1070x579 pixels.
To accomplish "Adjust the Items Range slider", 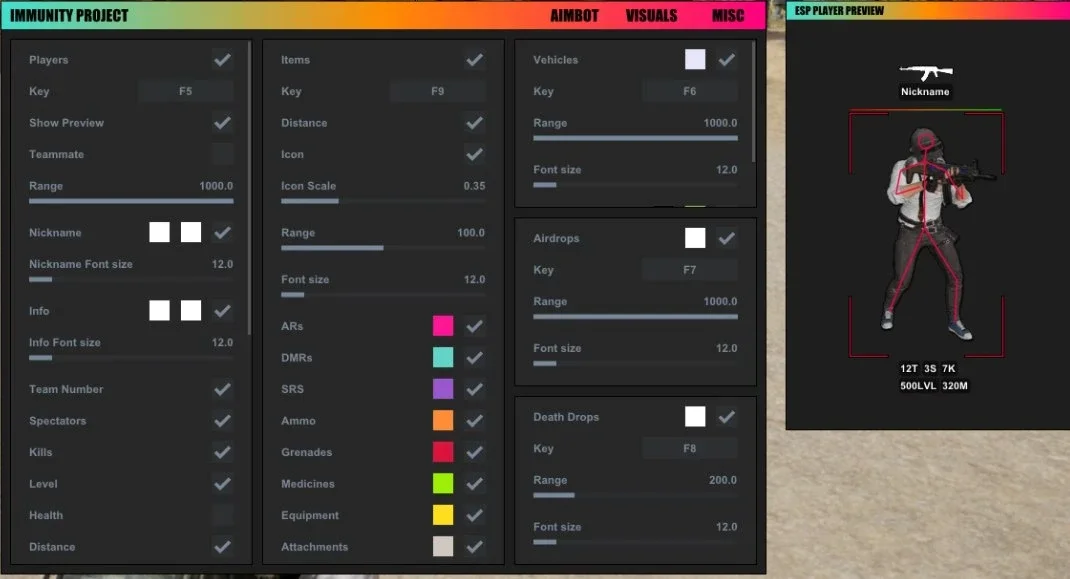I will pyautogui.click(x=383, y=248).
